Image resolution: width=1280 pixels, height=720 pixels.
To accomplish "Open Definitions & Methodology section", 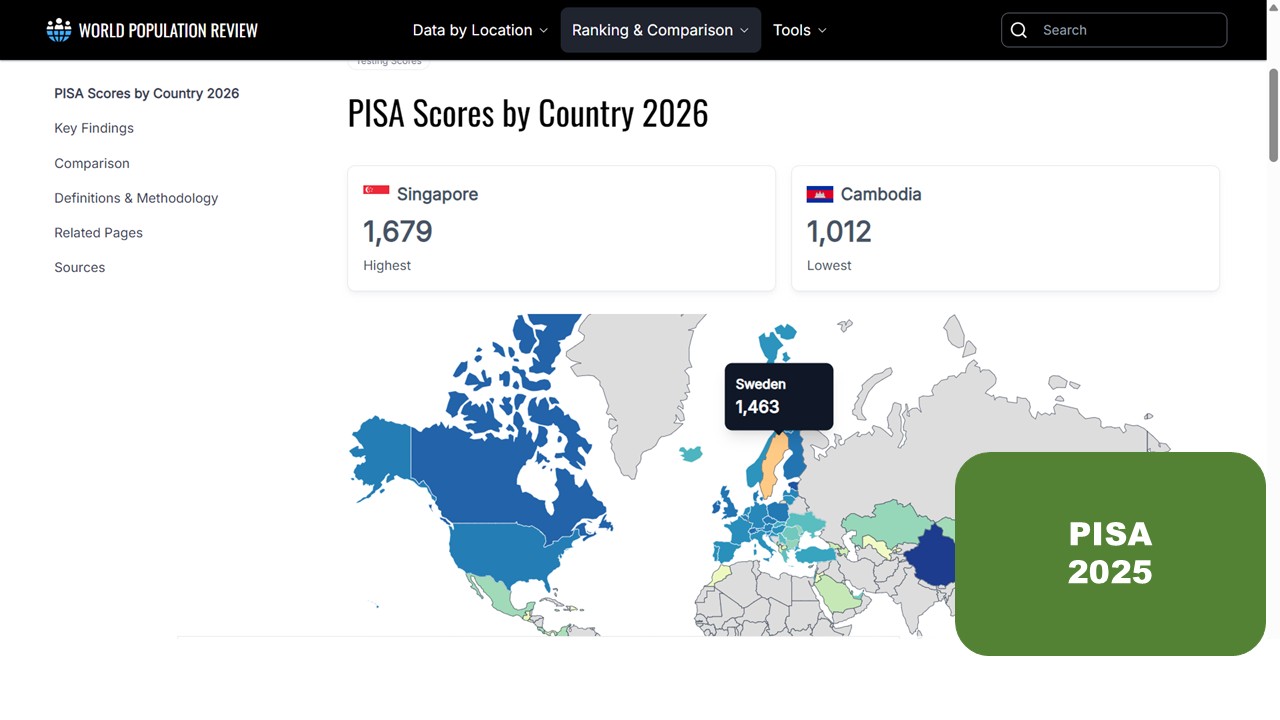I will pyautogui.click(x=136, y=198).
